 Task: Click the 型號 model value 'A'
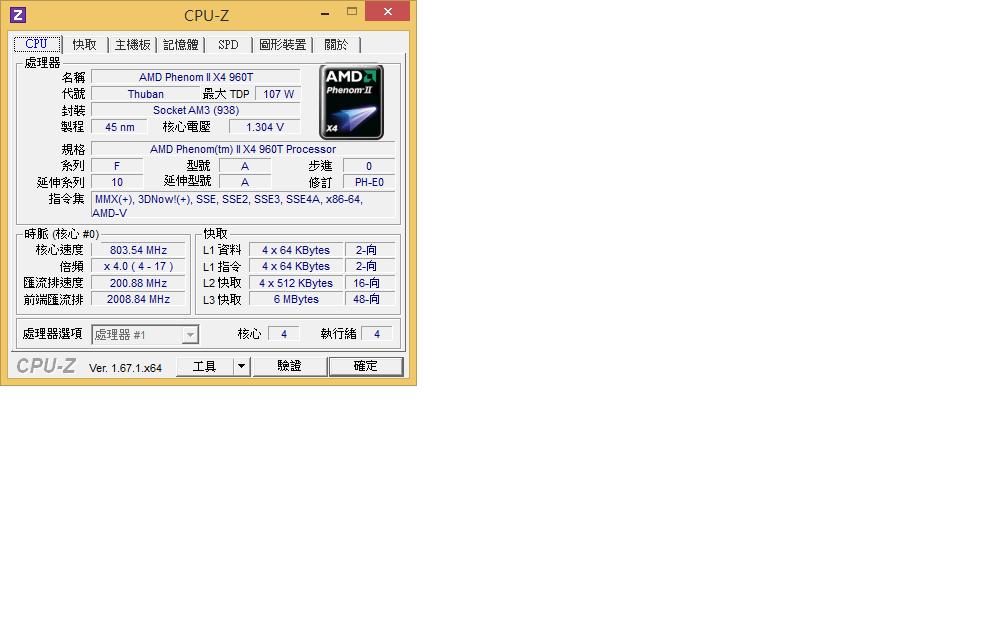point(245,166)
